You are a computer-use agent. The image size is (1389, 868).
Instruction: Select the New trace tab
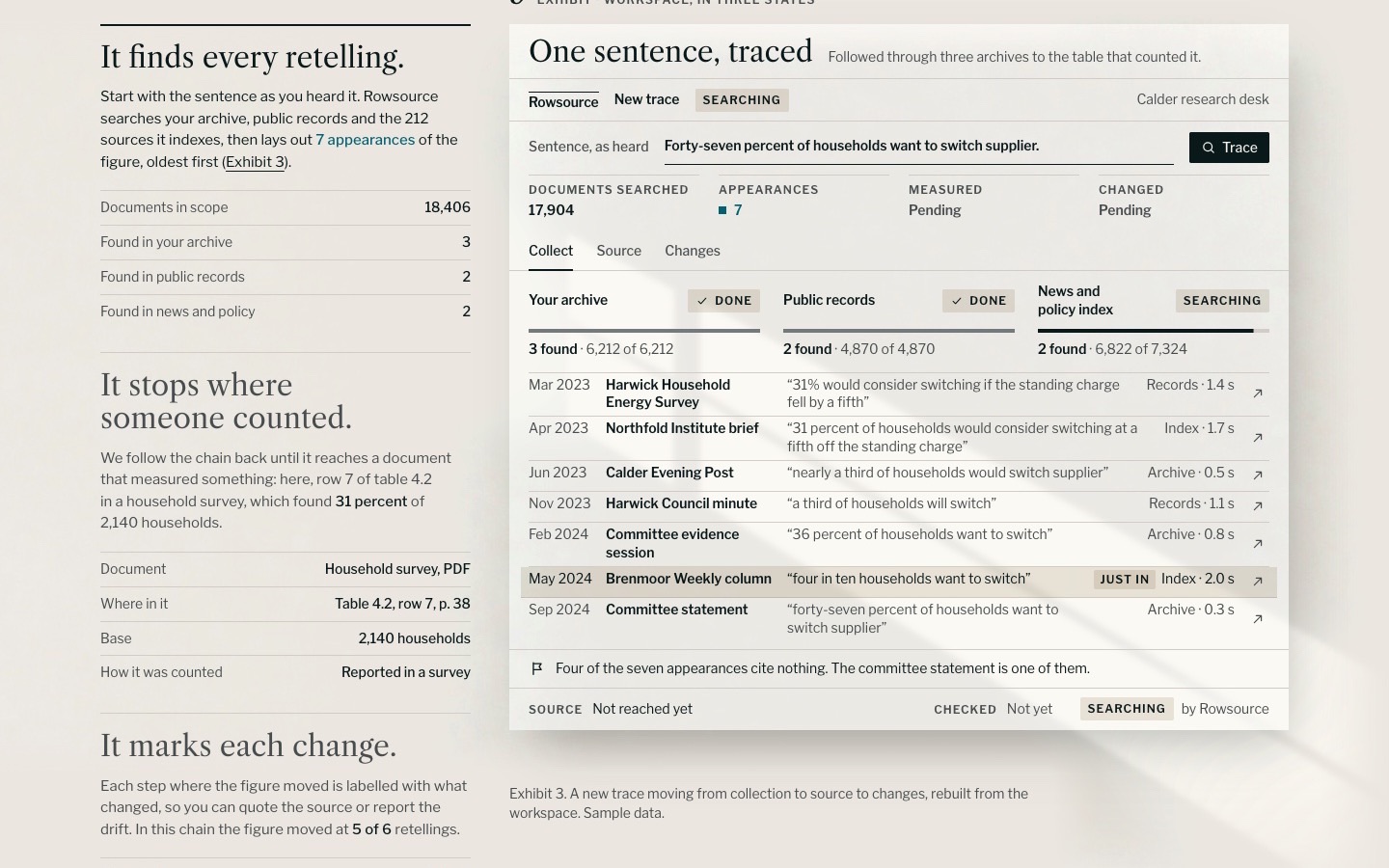tap(646, 99)
